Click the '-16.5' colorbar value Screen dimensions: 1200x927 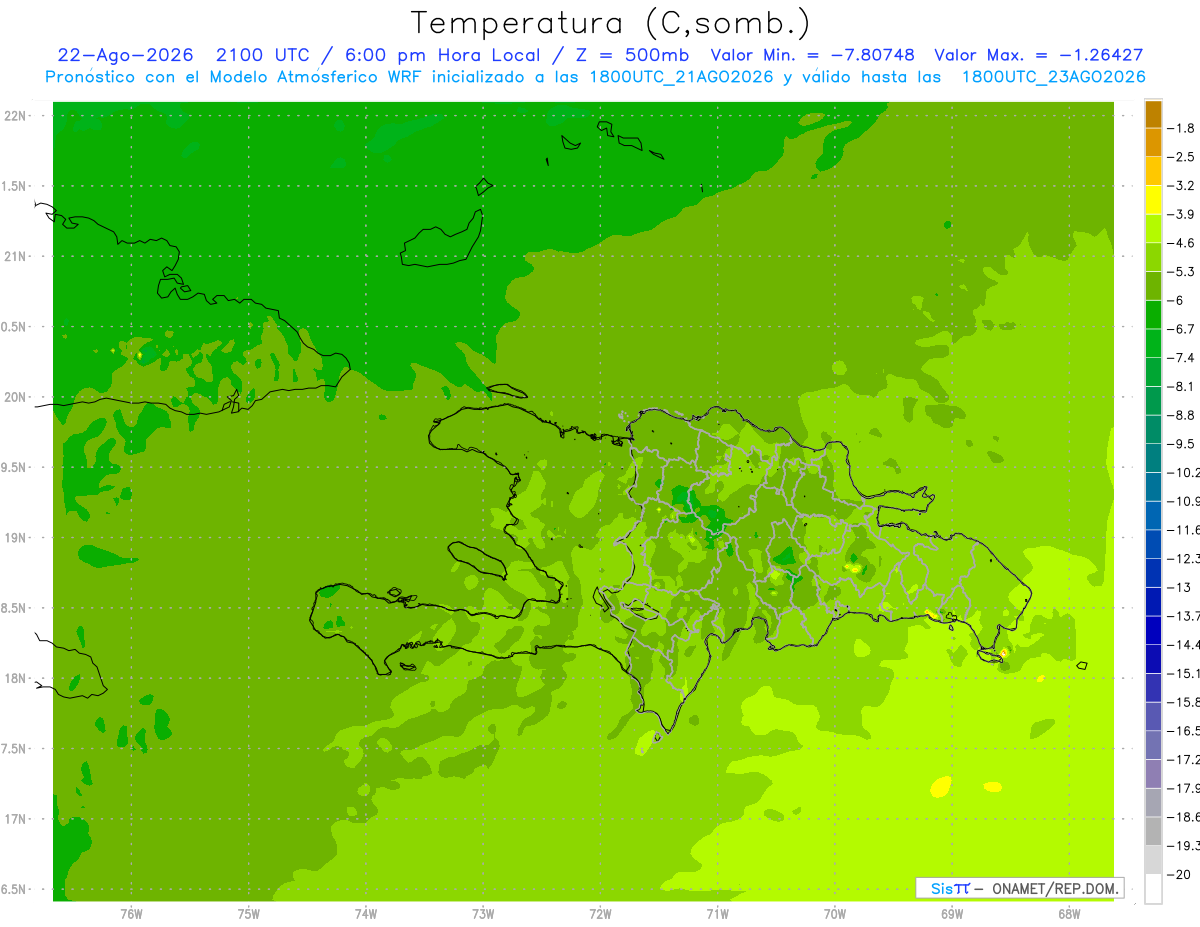click(x=1184, y=731)
